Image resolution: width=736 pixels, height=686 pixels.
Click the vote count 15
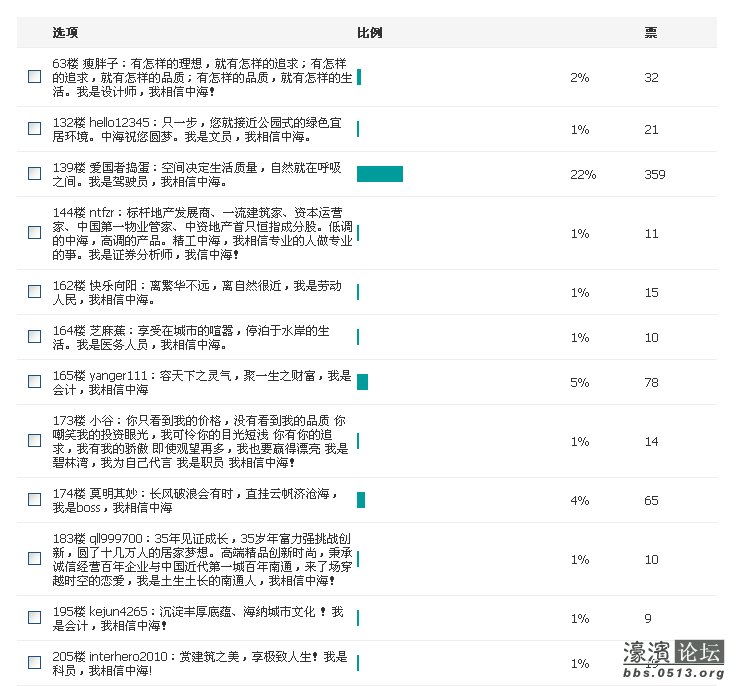coord(652,293)
